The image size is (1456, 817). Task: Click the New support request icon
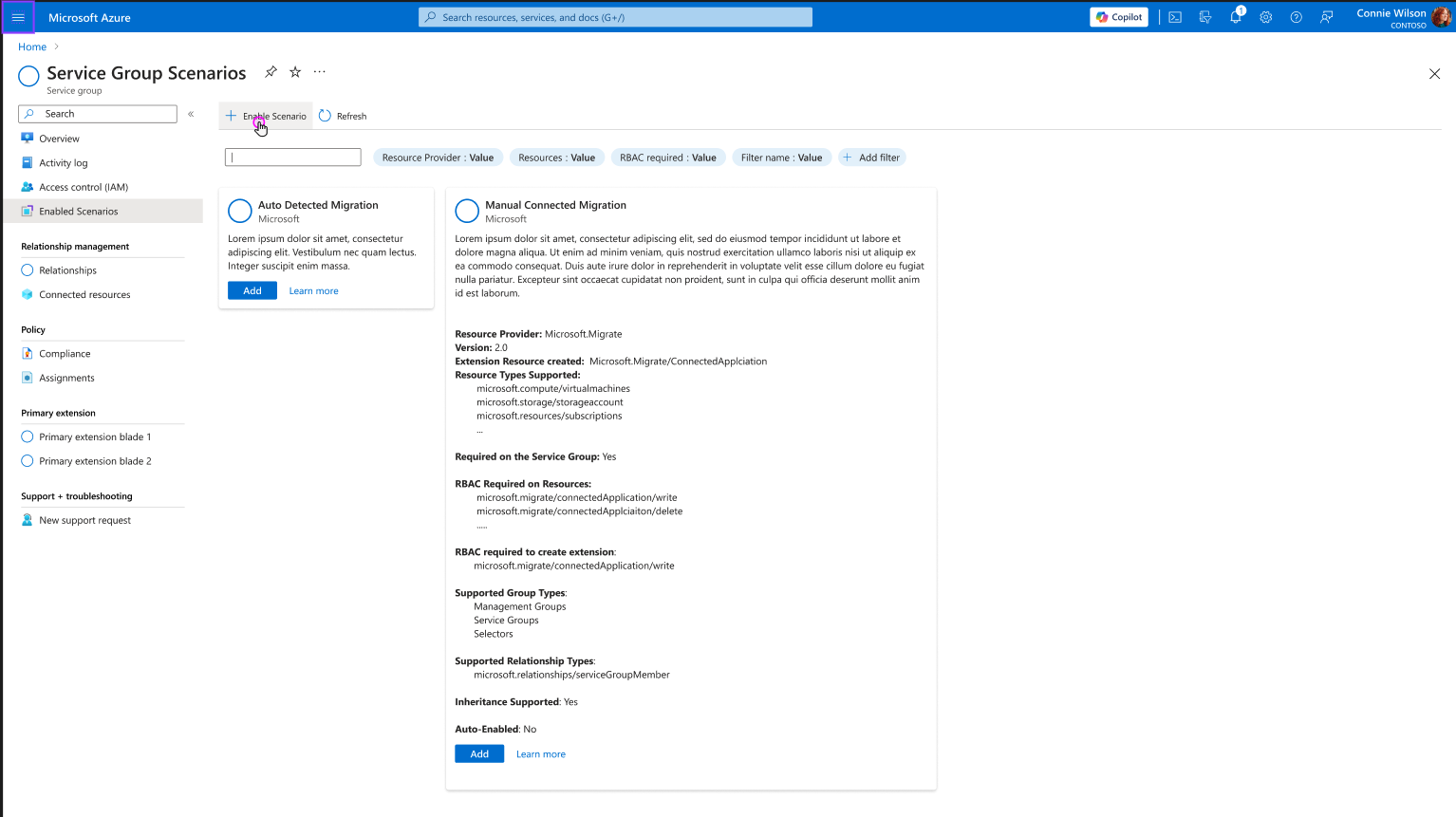[28, 520]
